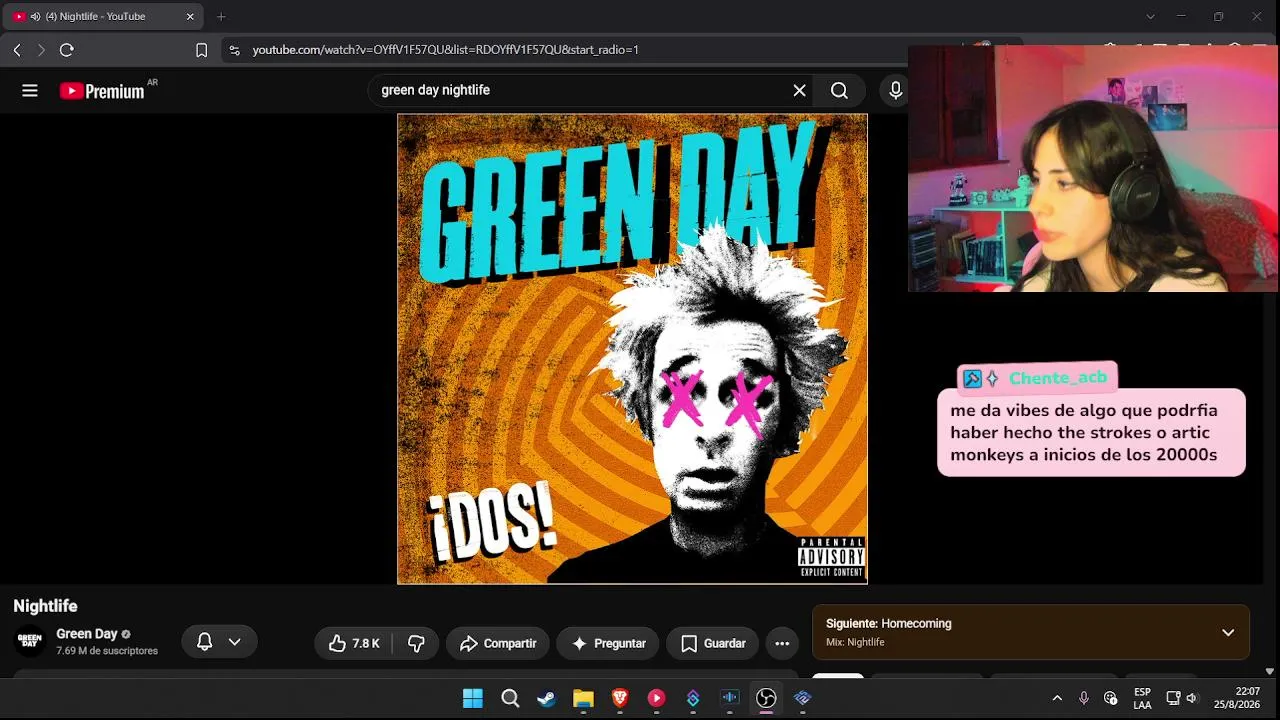Open the audio waveform app in taskbar
1280x720 pixels.
click(730, 698)
